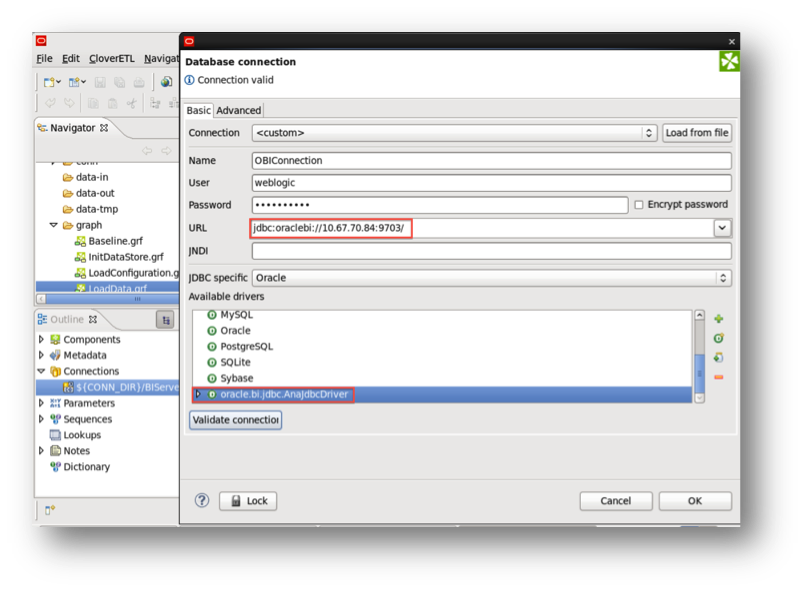The height and width of the screenshot is (592, 805).
Task: Select the Sybase driver in list
Action: (x=237, y=378)
